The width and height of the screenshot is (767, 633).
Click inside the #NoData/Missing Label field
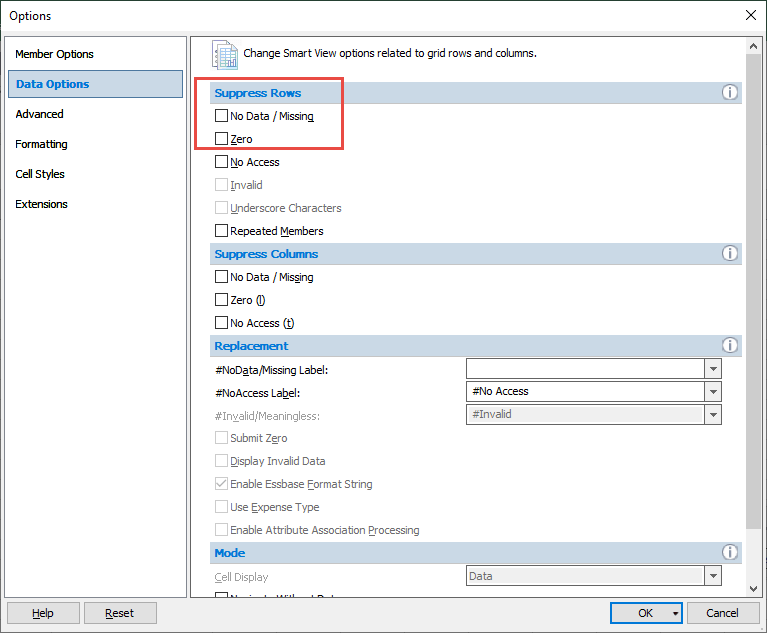pos(585,369)
